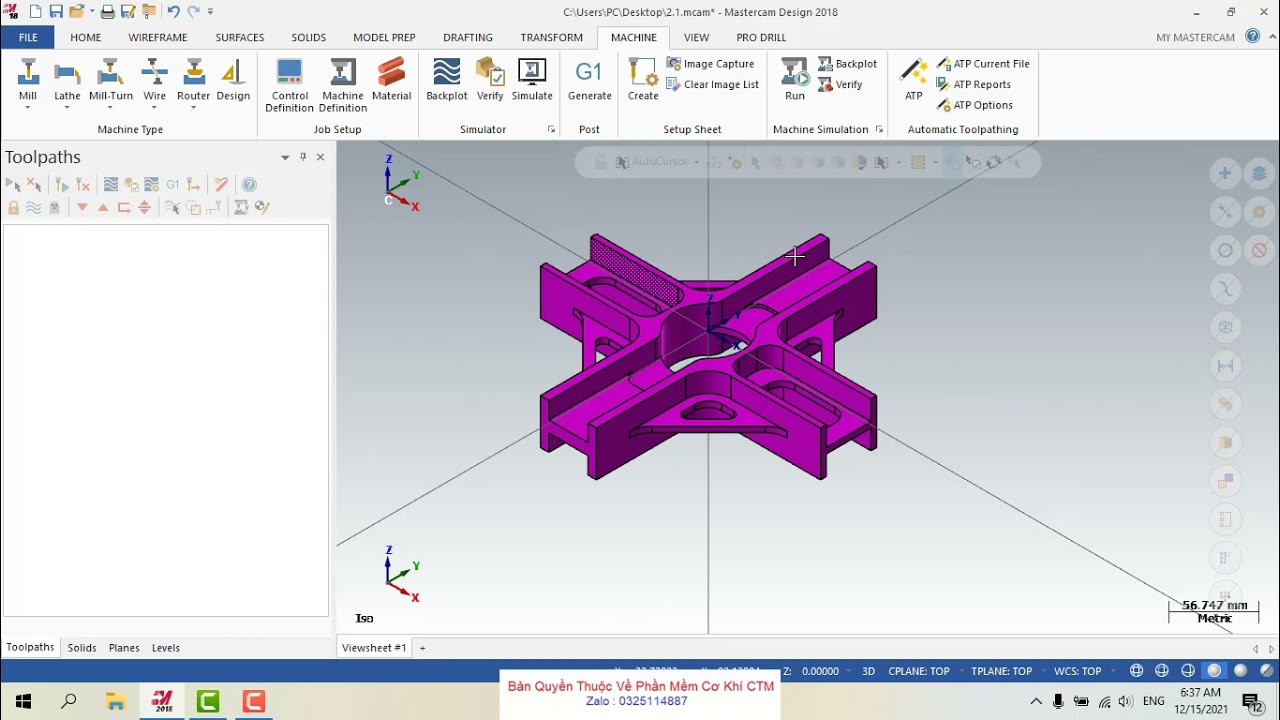Viewport: 1280px width, 720px height.
Task: Click Toolpaths manager help icon
Action: coord(249,185)
